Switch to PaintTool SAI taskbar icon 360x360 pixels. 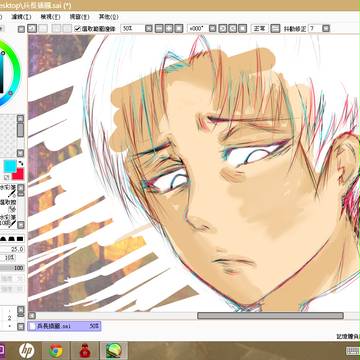click(x=113, y=350)
